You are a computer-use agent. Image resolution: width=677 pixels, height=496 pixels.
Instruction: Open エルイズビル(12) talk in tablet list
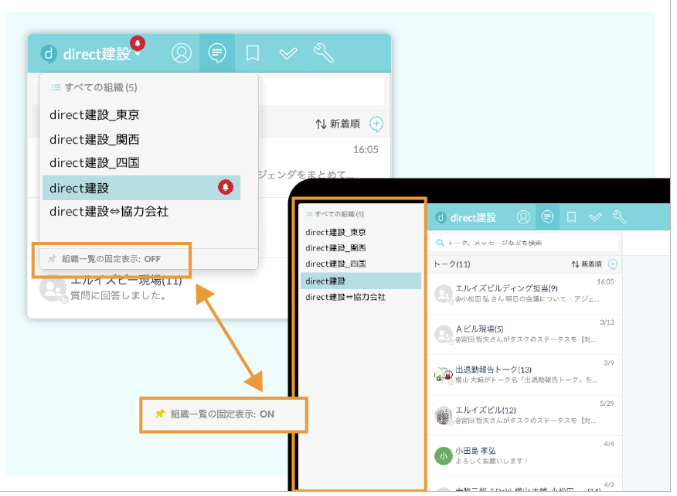click(x=525, y=415)
